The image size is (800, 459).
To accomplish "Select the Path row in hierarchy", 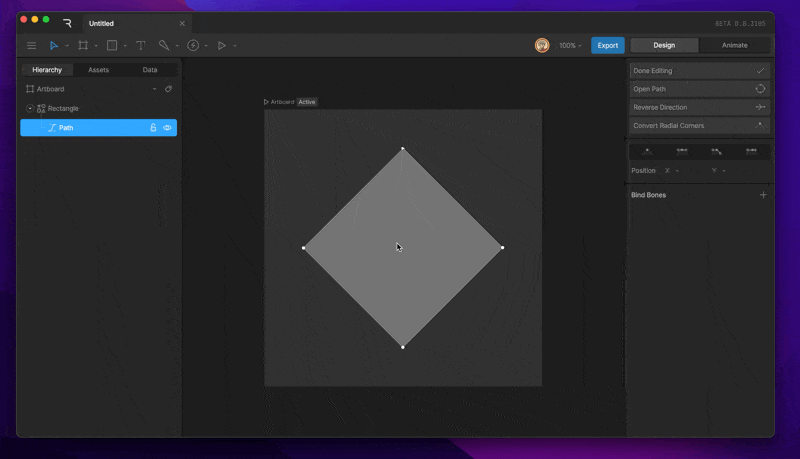I will click(x=98, y=128).
